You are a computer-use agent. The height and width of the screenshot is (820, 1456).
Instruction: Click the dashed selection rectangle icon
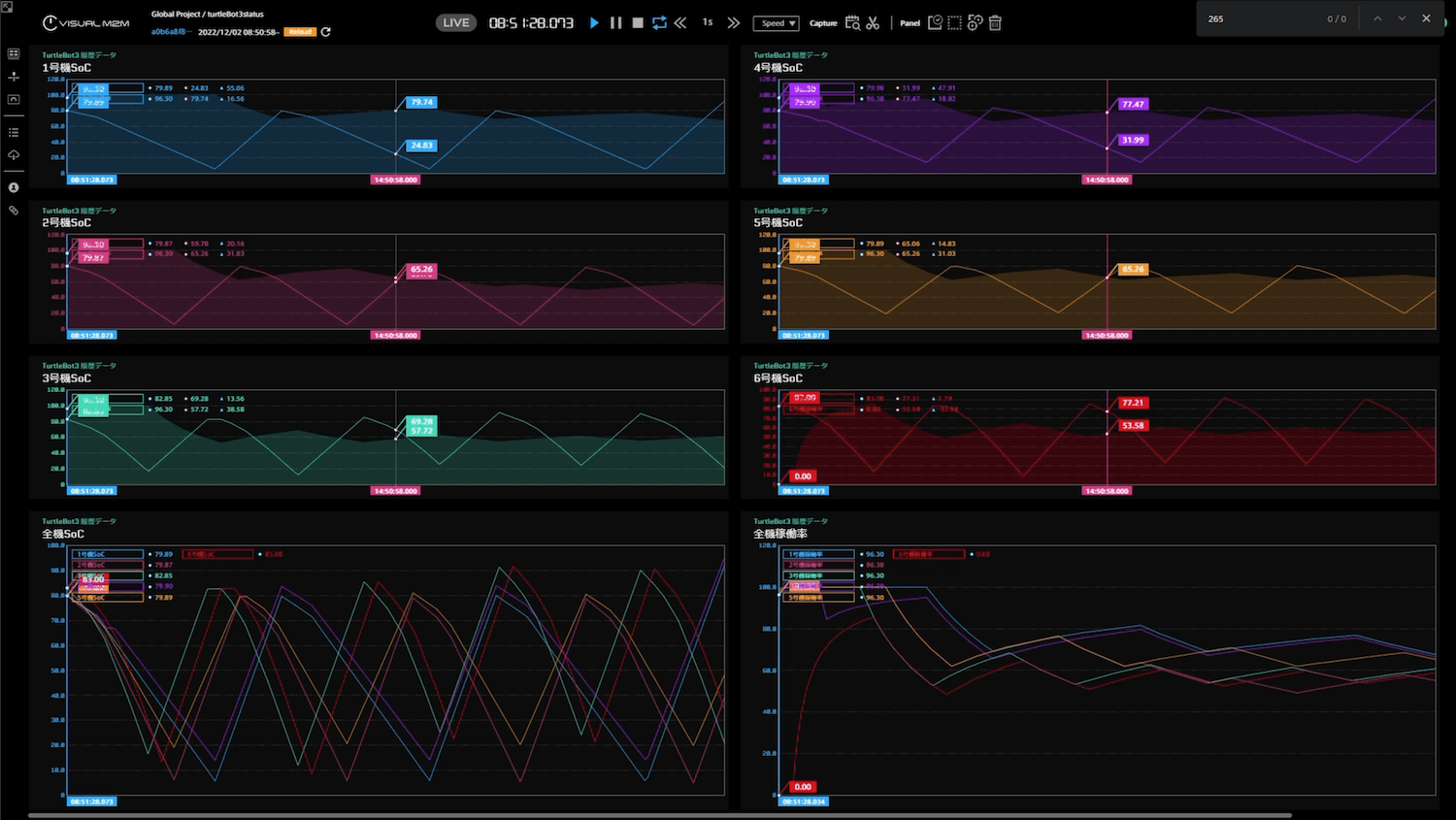(x=955, y=22)
